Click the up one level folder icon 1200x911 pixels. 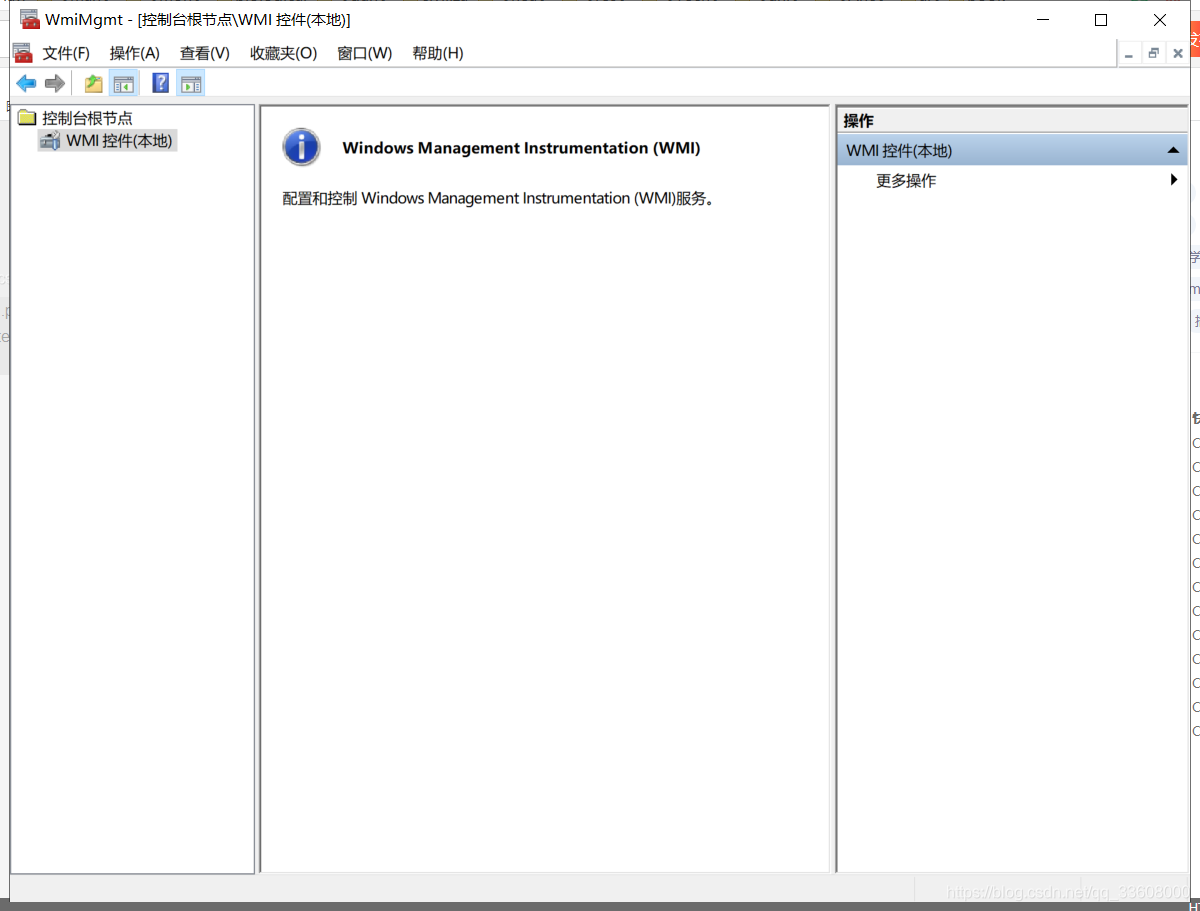tap(94, 84)
